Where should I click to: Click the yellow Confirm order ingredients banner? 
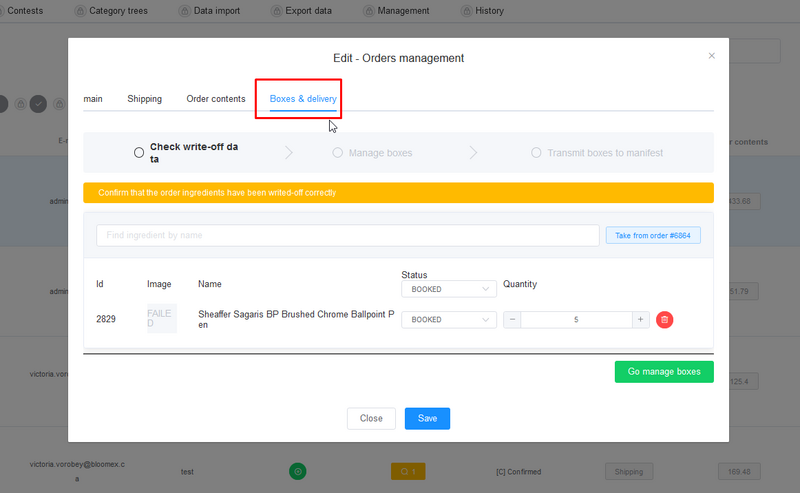398,193
